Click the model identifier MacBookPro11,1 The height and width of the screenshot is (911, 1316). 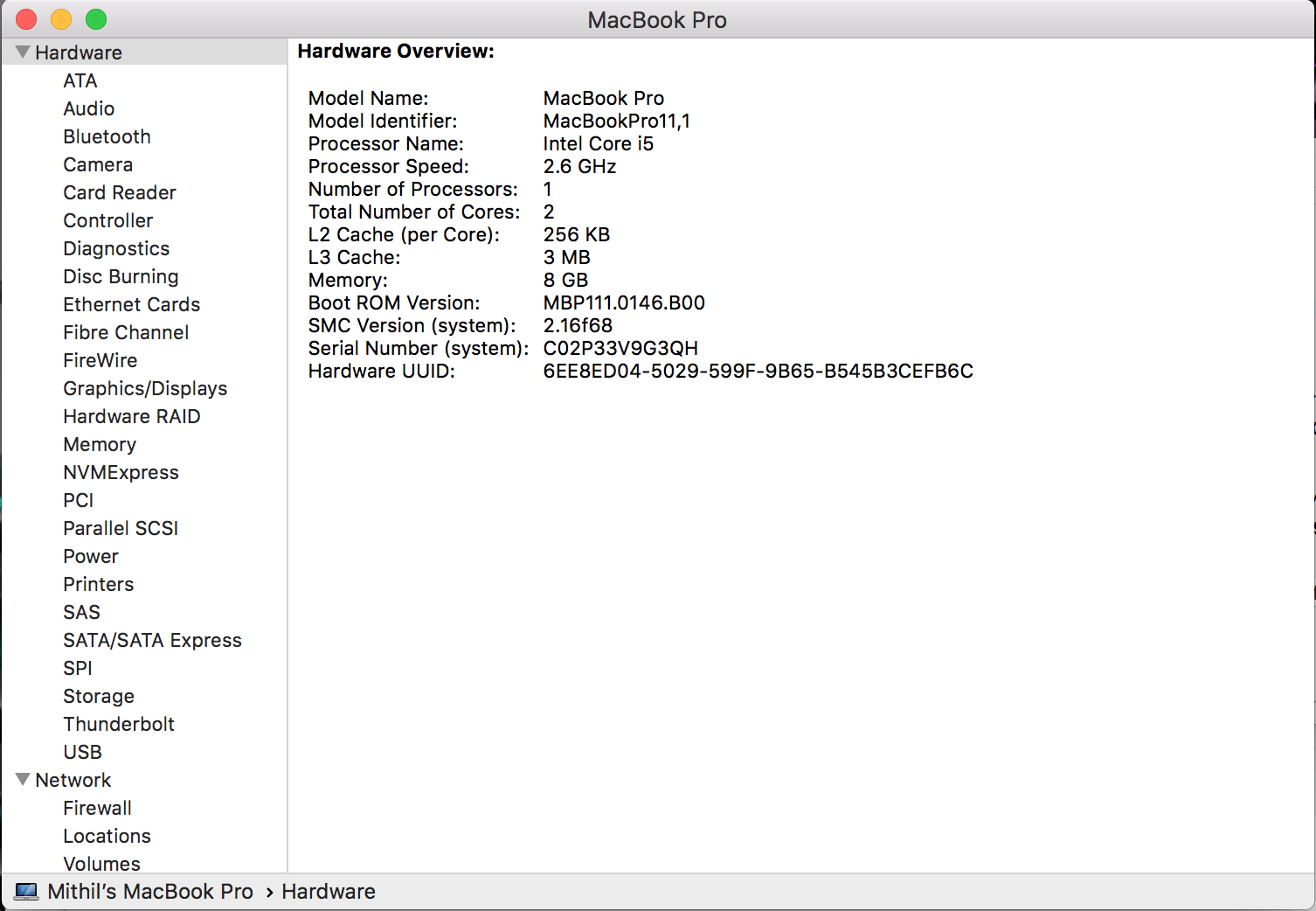[617, 121]
